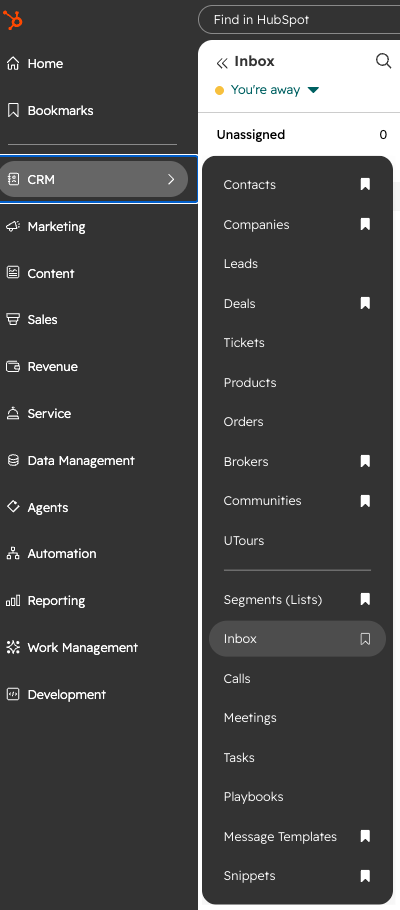Open Leads from CRM menu
This screenshot has height=910, width=400.
point(240,263)
